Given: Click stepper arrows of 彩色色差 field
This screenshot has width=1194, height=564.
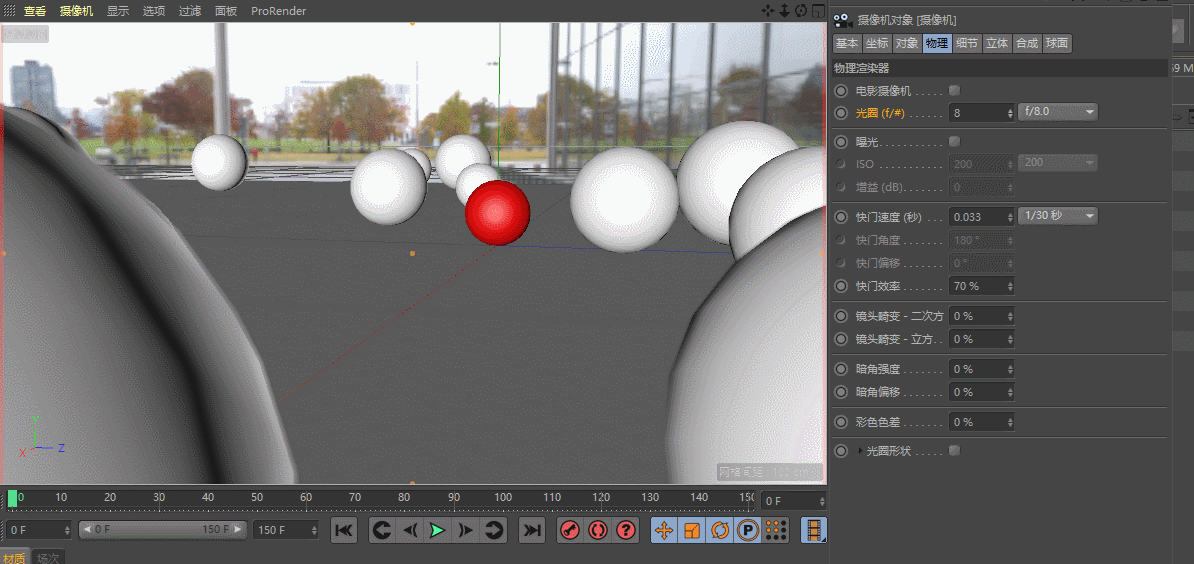Looking at the screenshot, I should (x=1010, y=422).
